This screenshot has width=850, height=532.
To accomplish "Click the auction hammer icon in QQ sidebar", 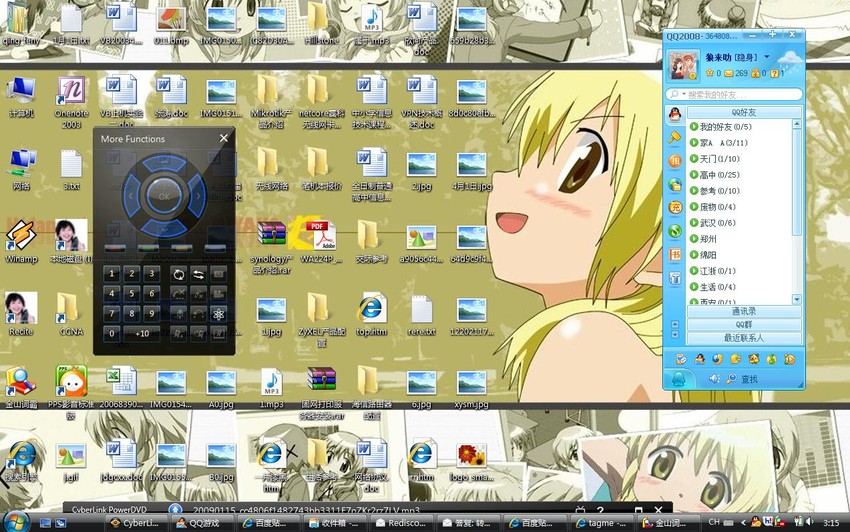I will click(x=675, y=138).
